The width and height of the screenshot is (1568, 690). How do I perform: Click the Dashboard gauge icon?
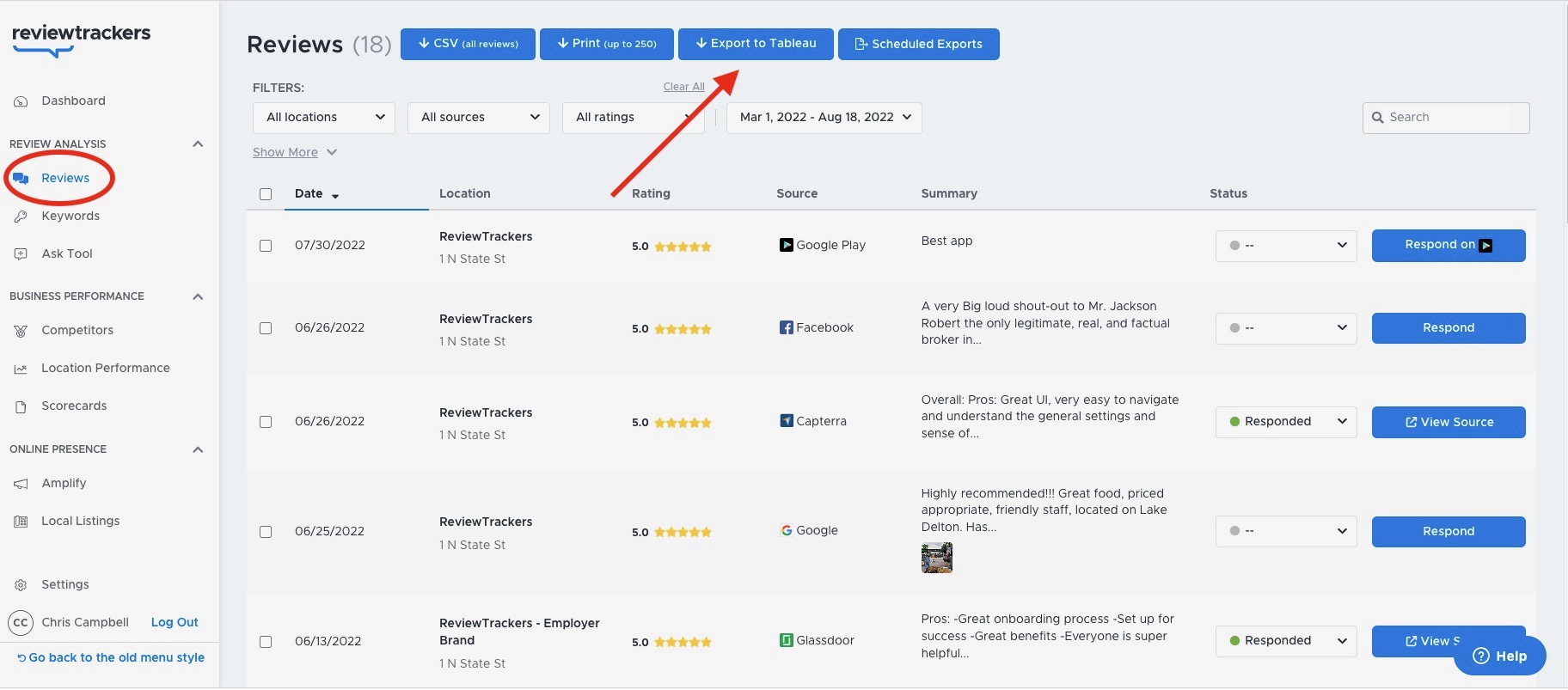click(x=21, y=101)
